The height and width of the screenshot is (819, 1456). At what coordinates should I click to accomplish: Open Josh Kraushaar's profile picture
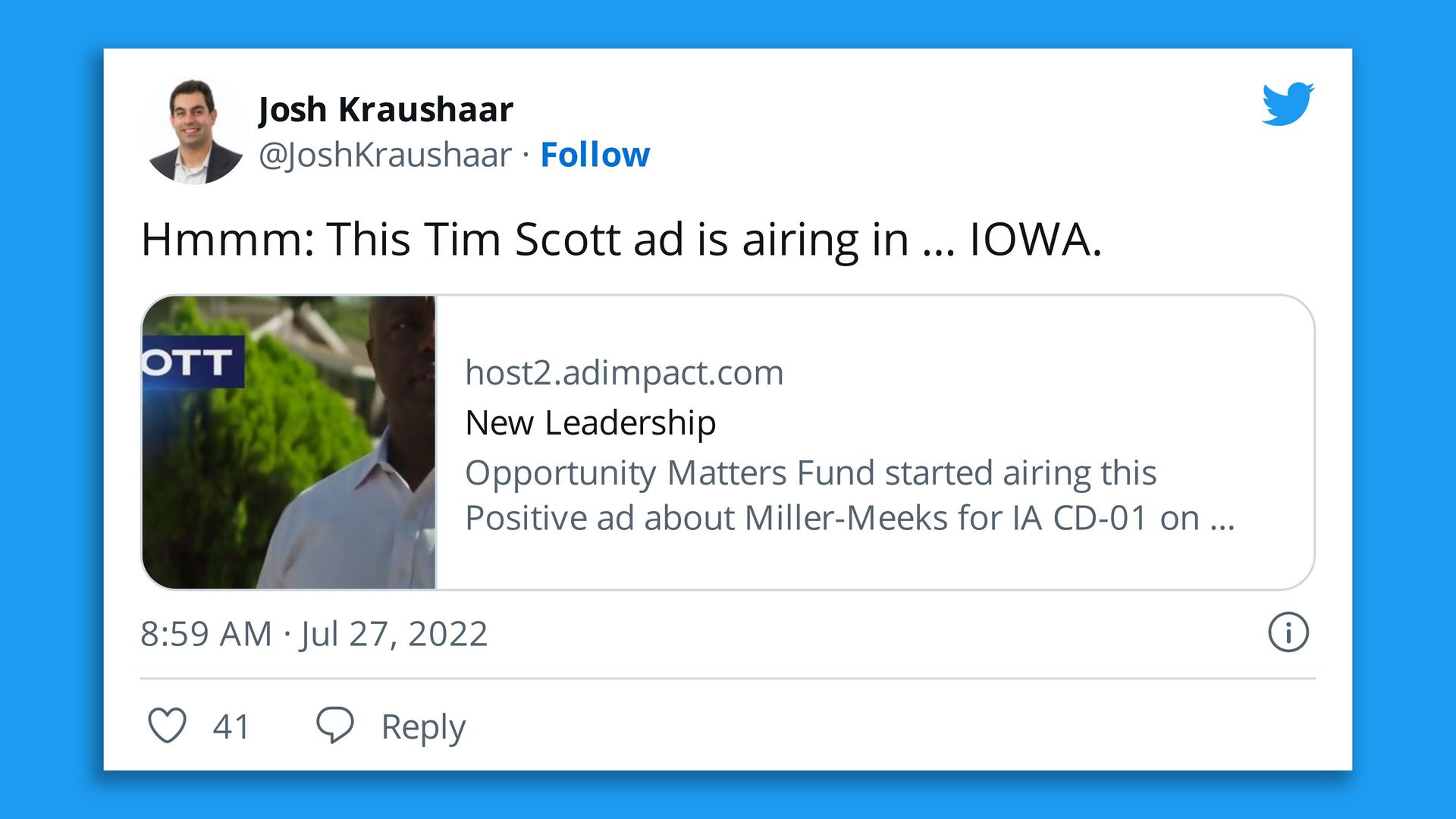coord(194,132)
